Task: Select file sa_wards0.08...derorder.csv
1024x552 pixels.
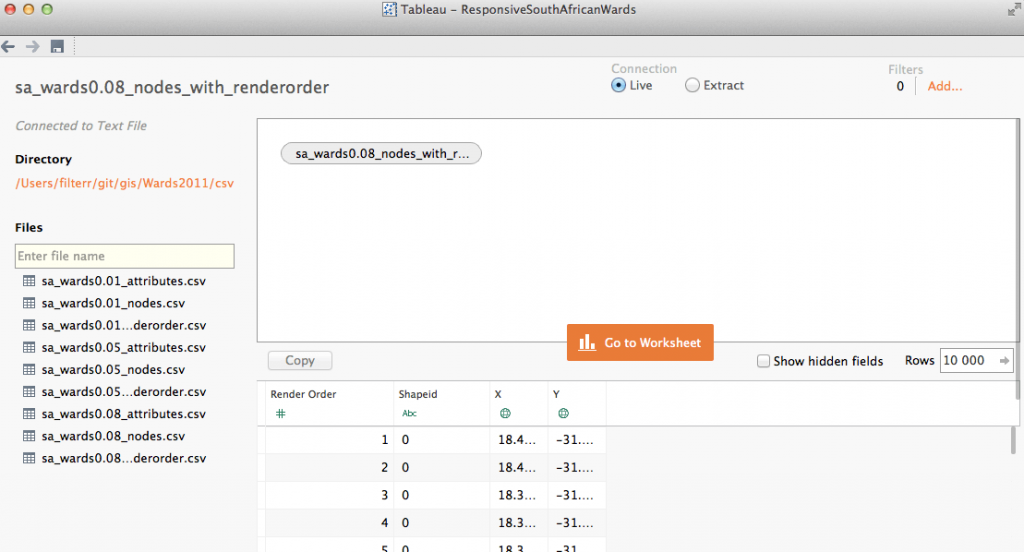Action: click(123, 459)
